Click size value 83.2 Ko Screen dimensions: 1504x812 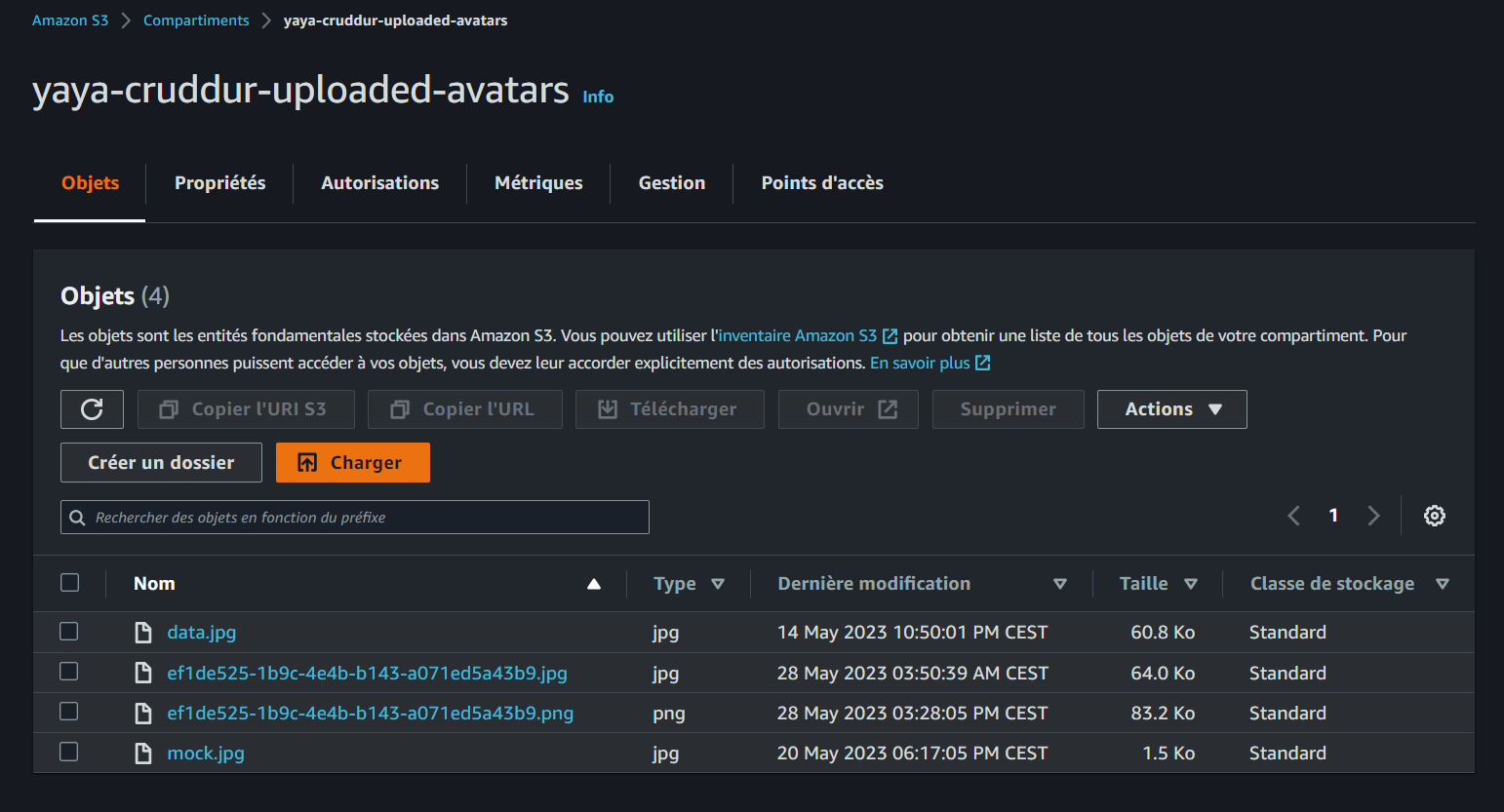[x=1163, y=714]
